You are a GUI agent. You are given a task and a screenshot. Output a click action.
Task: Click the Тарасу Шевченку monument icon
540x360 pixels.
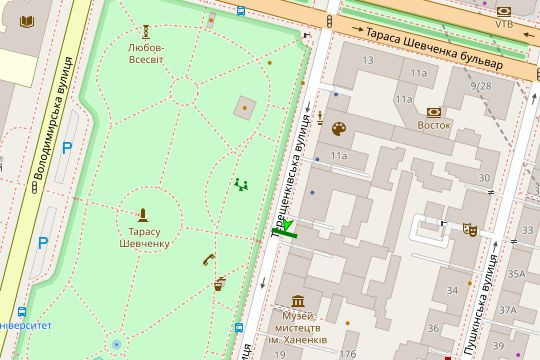coord(143,215)
